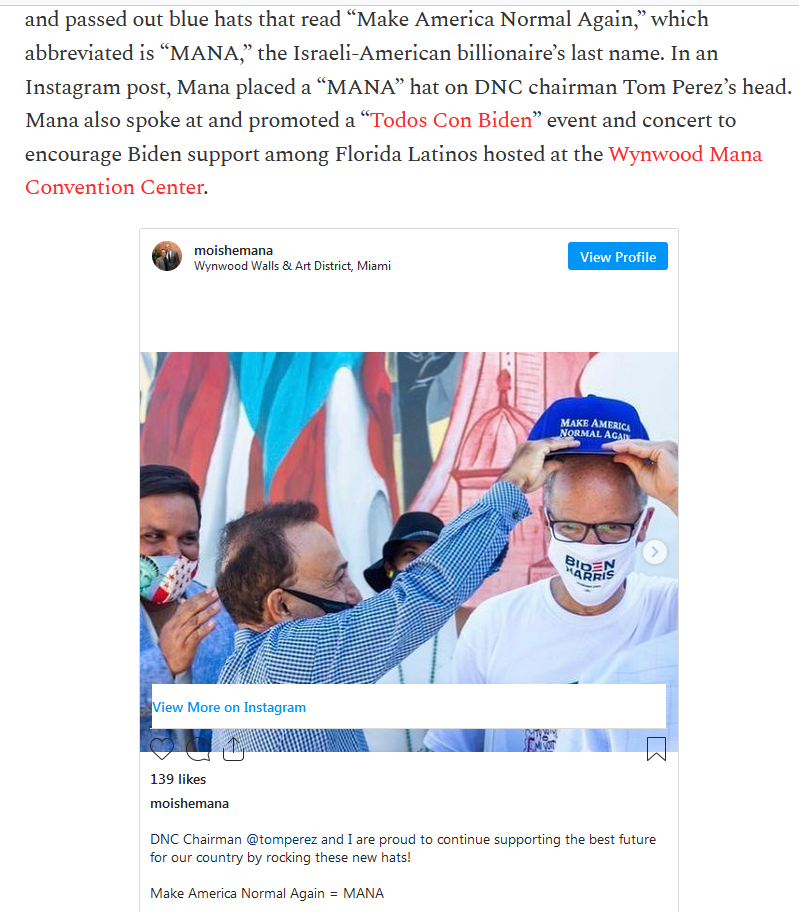Open comments via speech bubble icon
The height and width of the screenshot is (912, 799).
198,749
